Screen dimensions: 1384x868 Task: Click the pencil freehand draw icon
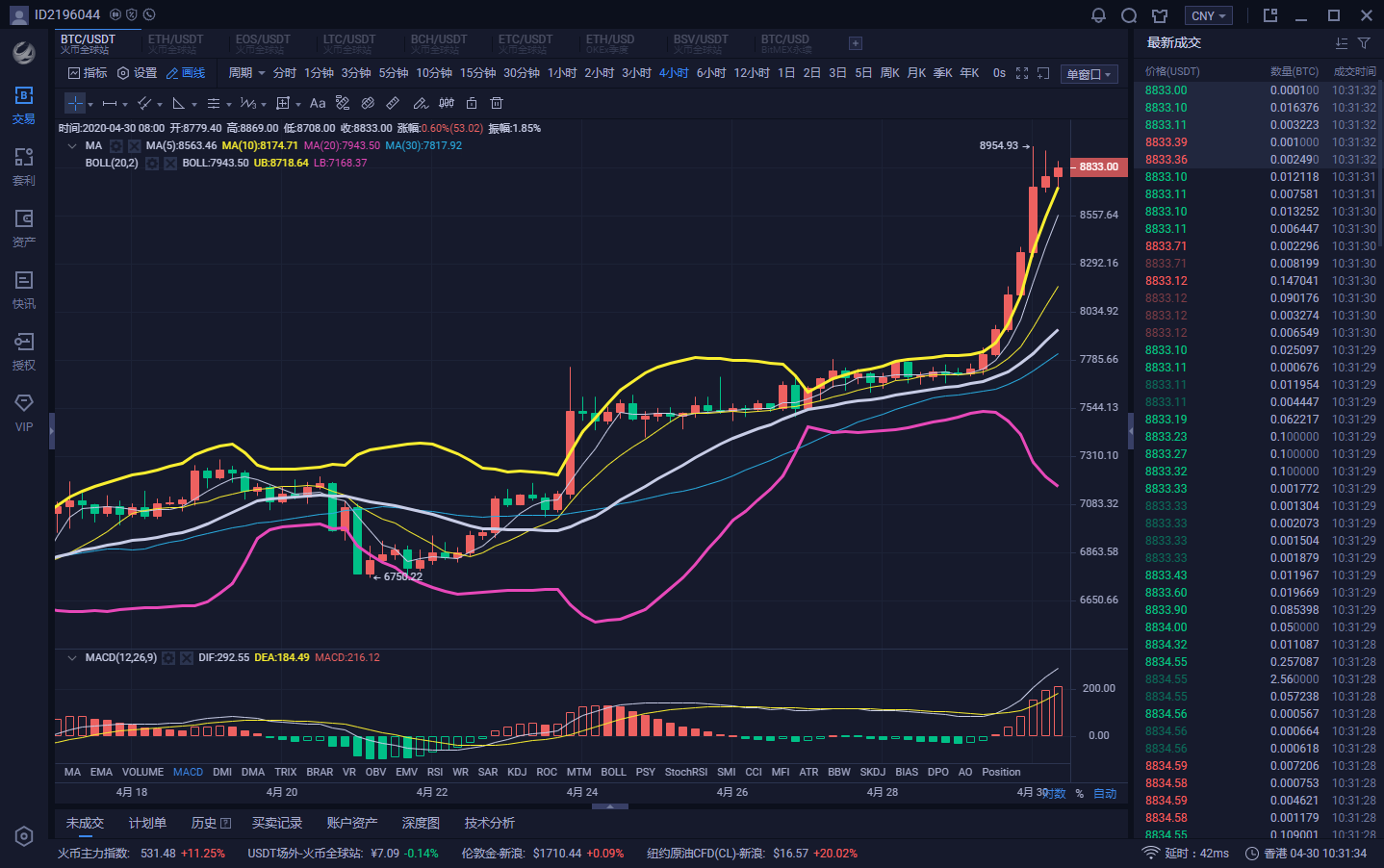coord(421,103)
